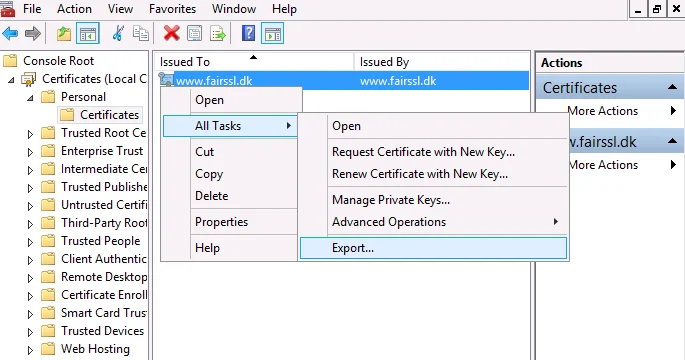Open the Action menu
This screenshot has height=360, width=685.
pyautogui.click(x=74, y=9)
